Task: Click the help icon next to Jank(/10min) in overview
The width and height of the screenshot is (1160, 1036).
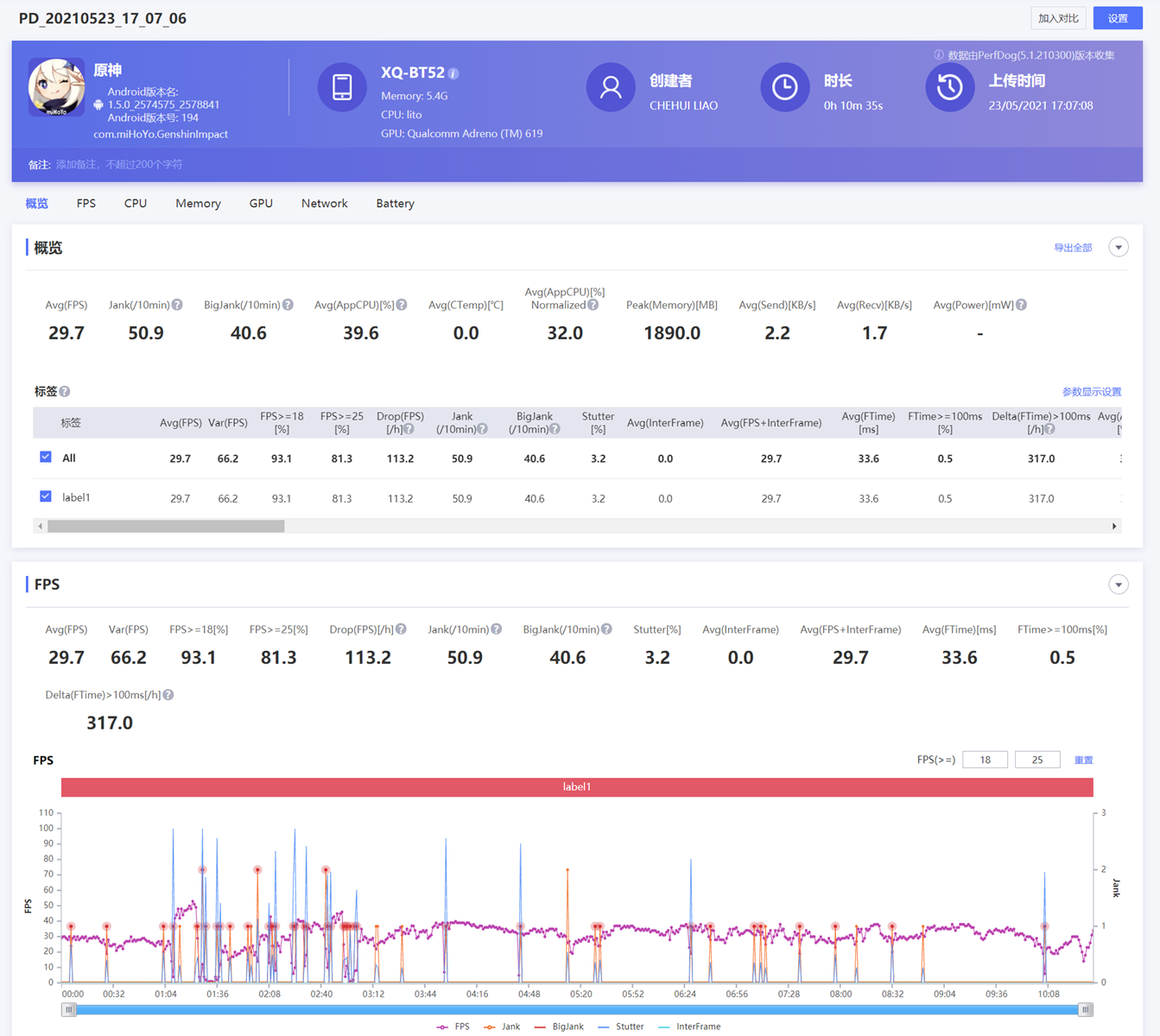Action: click(177, 305)
